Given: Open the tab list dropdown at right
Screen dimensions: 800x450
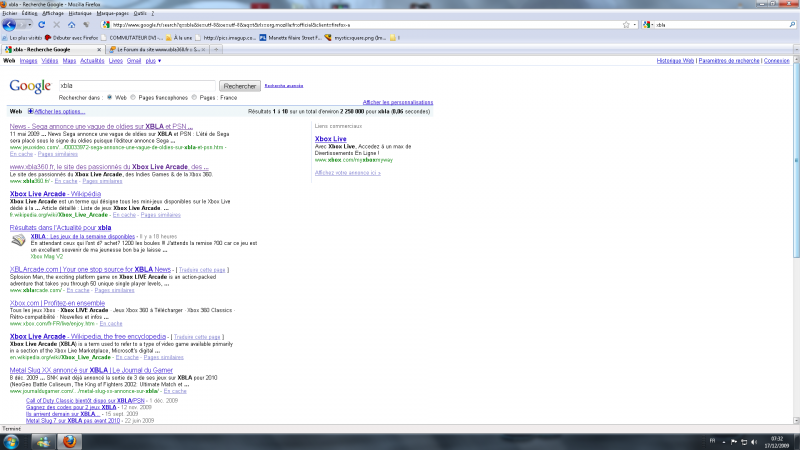Looking at the screenshot, I should pos(796,49).
